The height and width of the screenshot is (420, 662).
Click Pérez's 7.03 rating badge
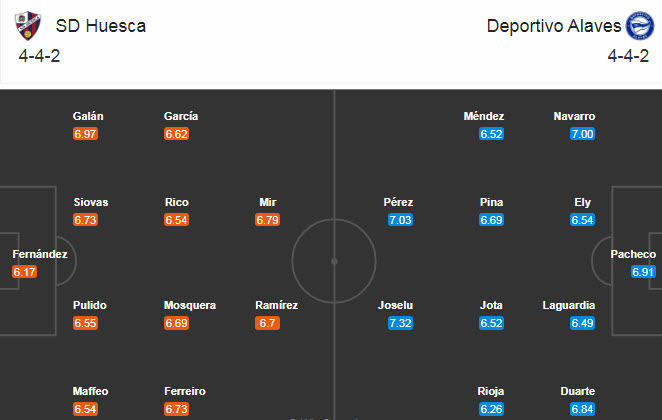[x=399, y=219]
